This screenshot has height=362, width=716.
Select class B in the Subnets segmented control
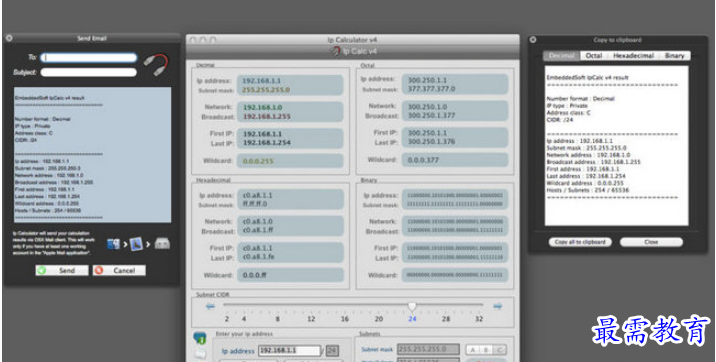tap(486, 350)
